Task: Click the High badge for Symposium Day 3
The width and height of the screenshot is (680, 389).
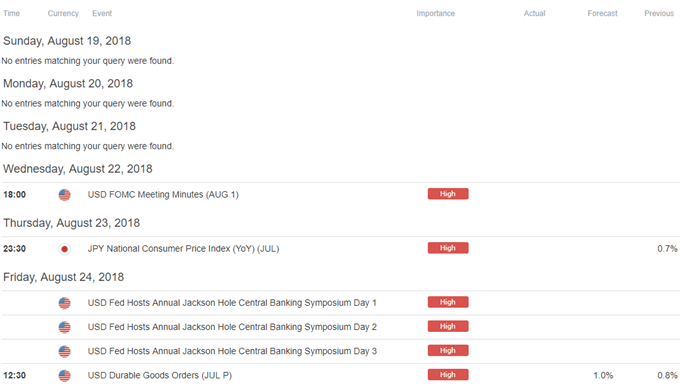Action: (x=448, y=350)
